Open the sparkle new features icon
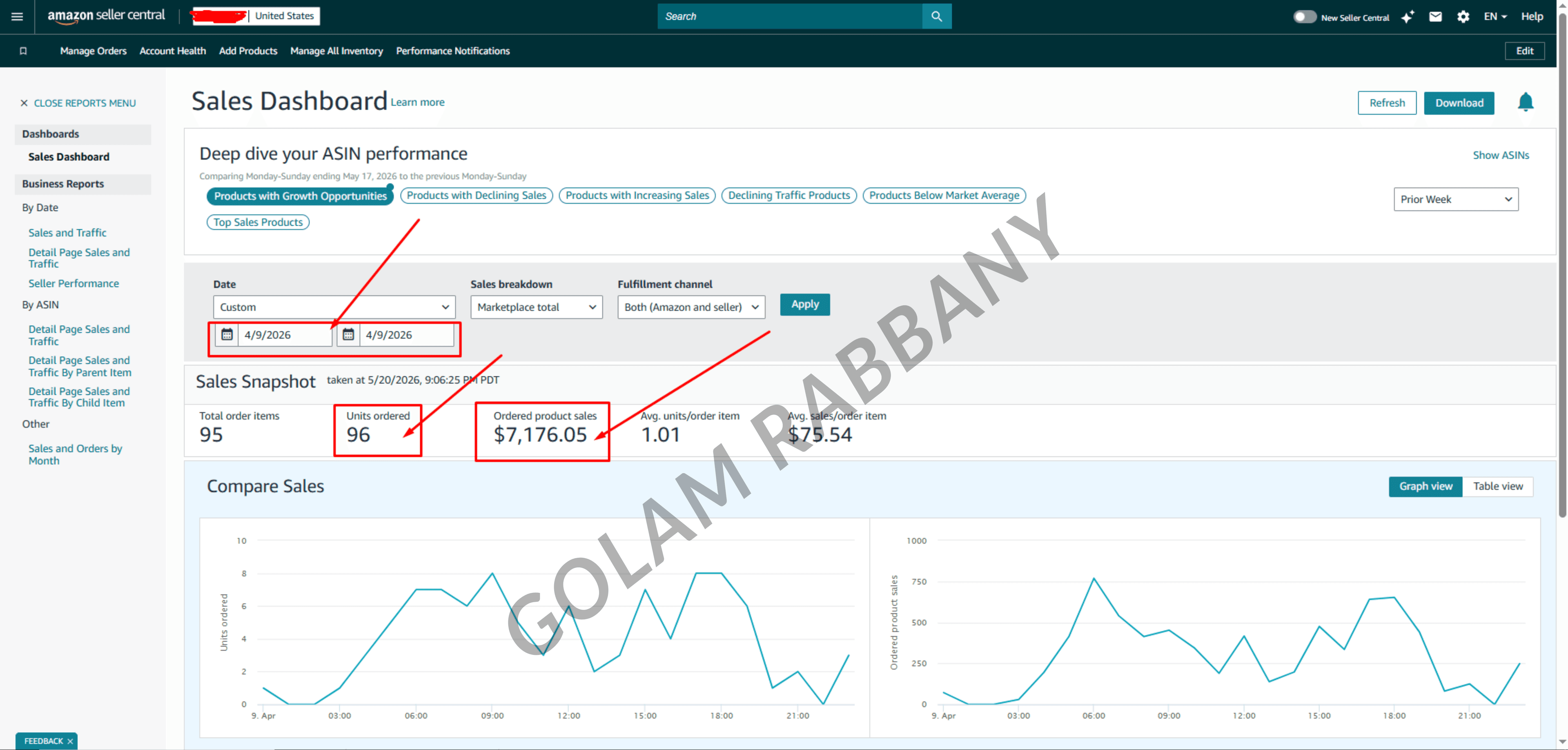This screenshot has width=1568, height=750. tap(1407, 17)
